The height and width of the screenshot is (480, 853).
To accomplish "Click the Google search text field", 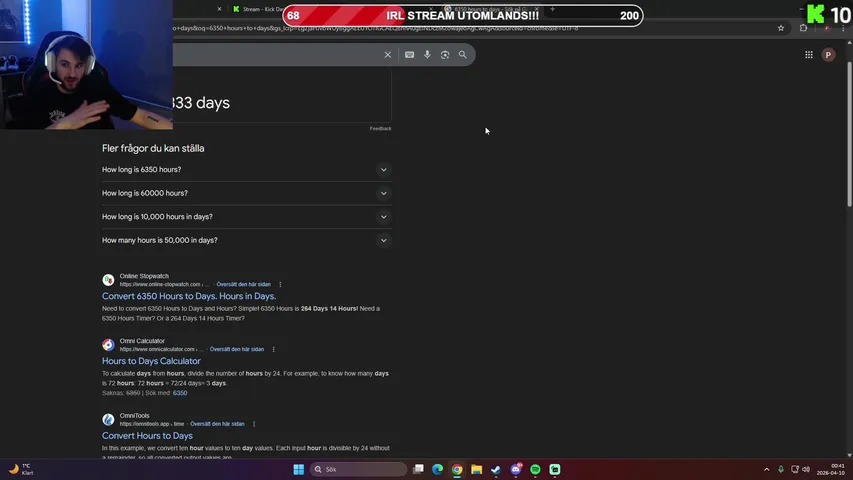I will pos(275,54).
